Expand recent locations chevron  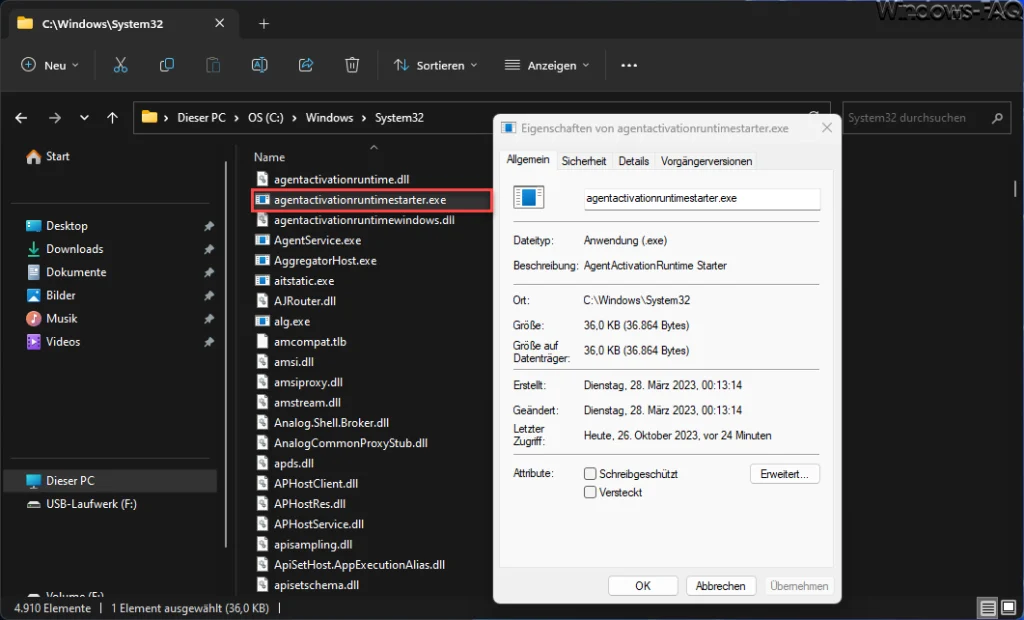tap(84, 118)
